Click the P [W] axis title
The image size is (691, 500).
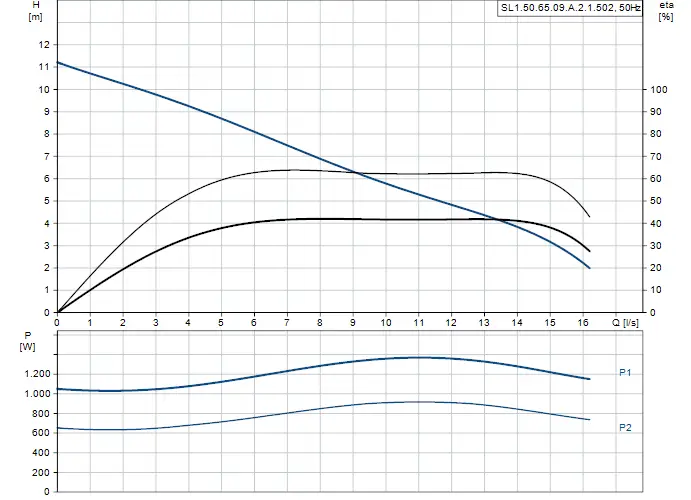[x=27, y=341]
